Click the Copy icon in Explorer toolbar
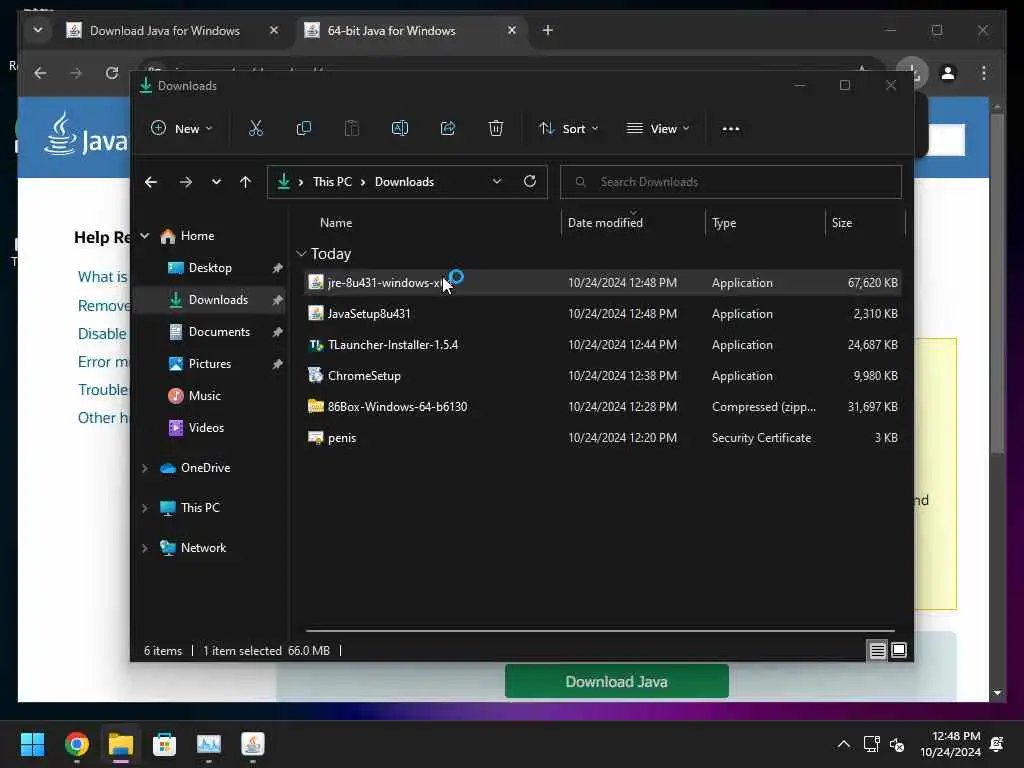1024x768 pixels. [304, 129]
